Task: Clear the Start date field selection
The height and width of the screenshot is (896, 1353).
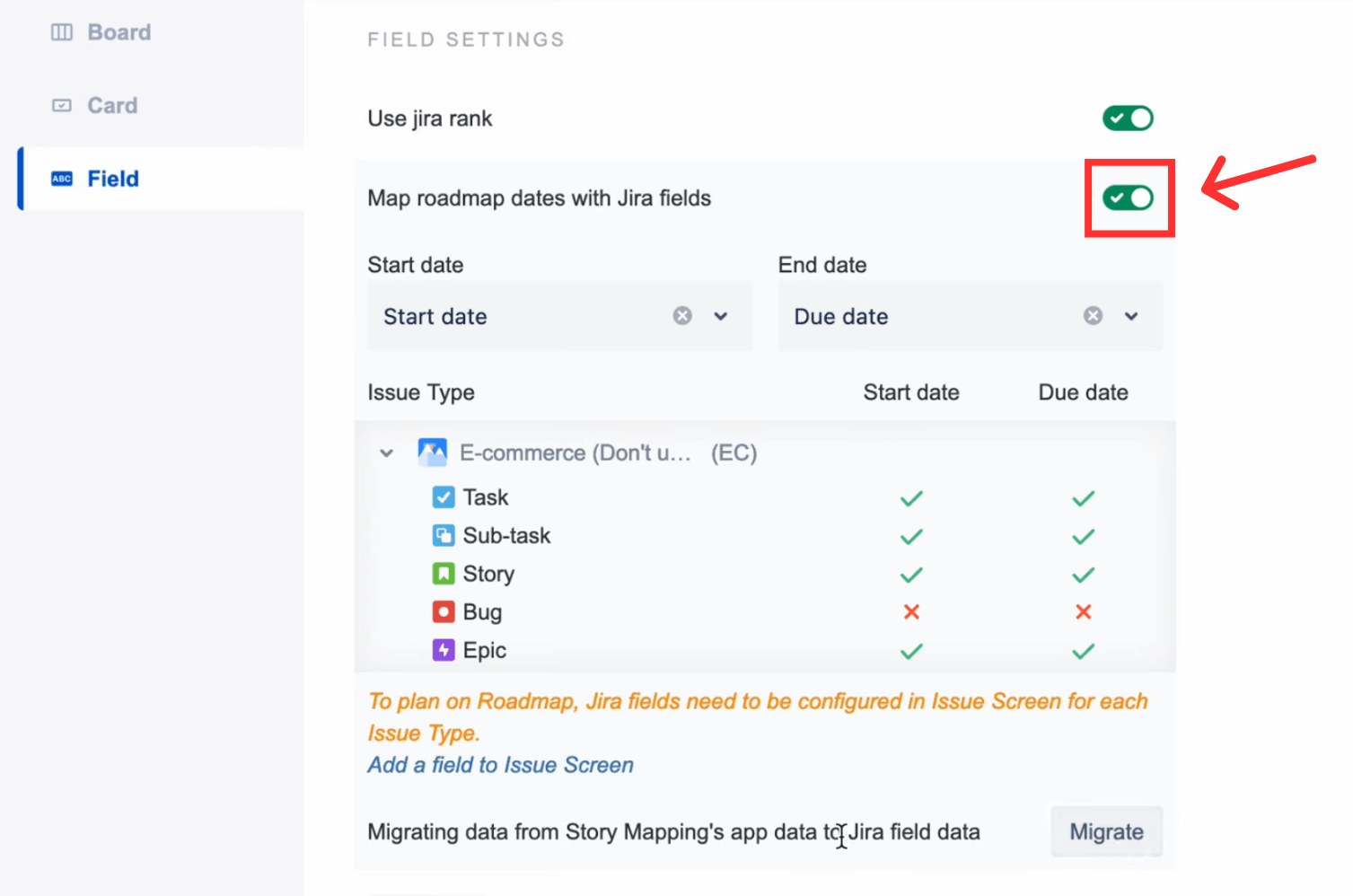Action: 682,316
